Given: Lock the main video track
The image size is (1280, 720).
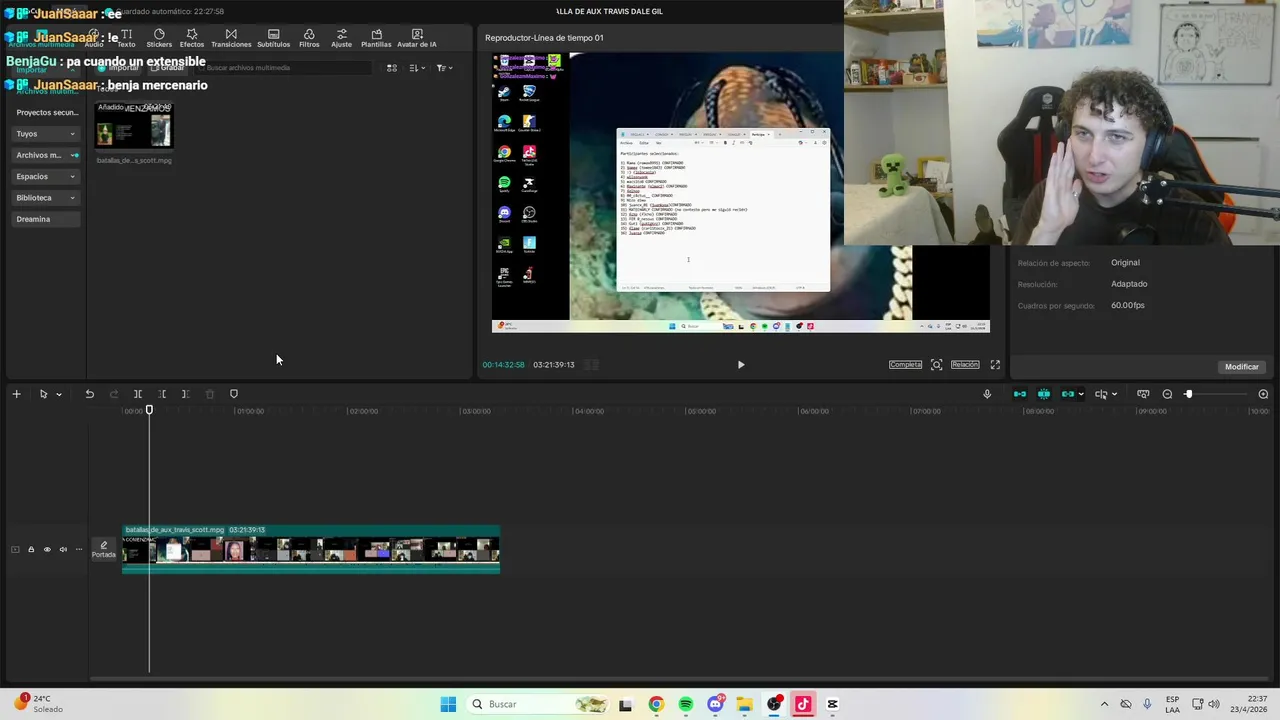Looking at the screenshot, I should point(31,549).
